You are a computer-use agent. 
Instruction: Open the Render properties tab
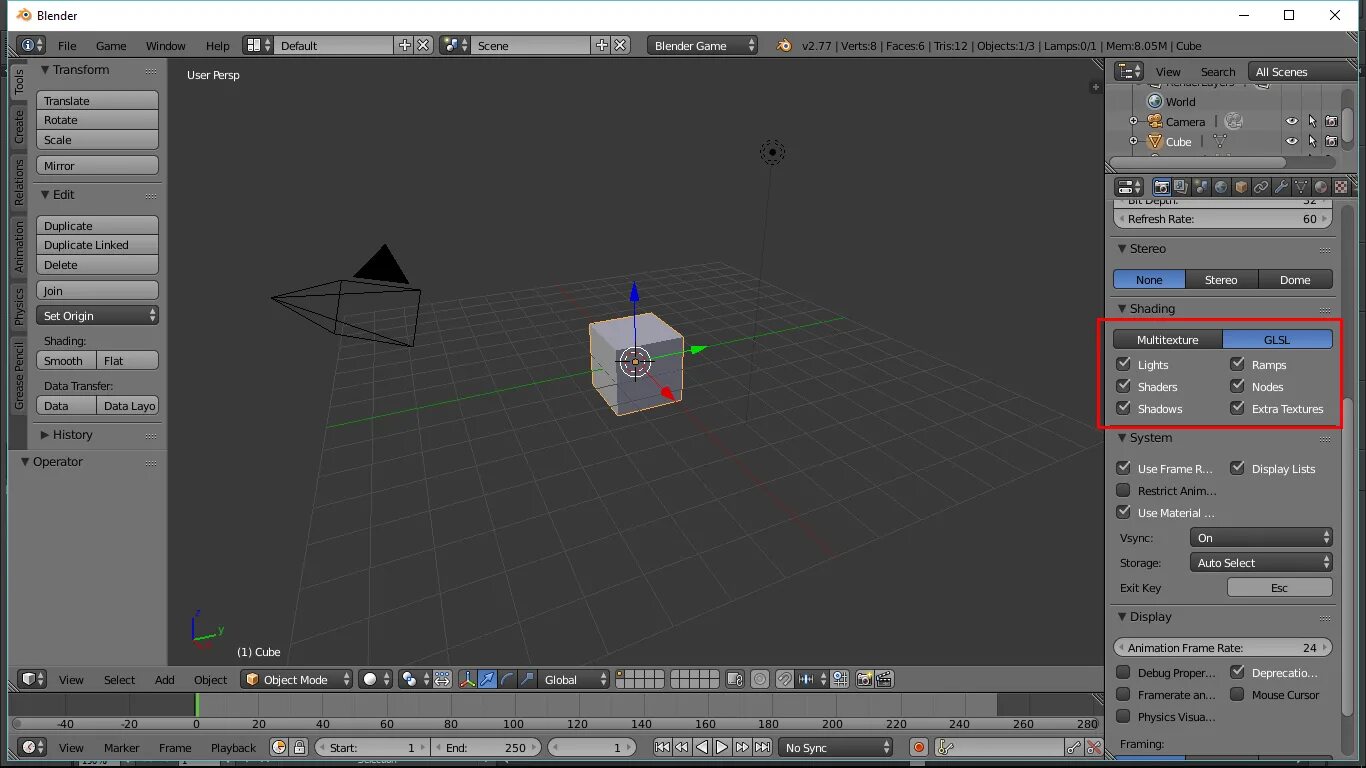click(x=1161, y=187)
